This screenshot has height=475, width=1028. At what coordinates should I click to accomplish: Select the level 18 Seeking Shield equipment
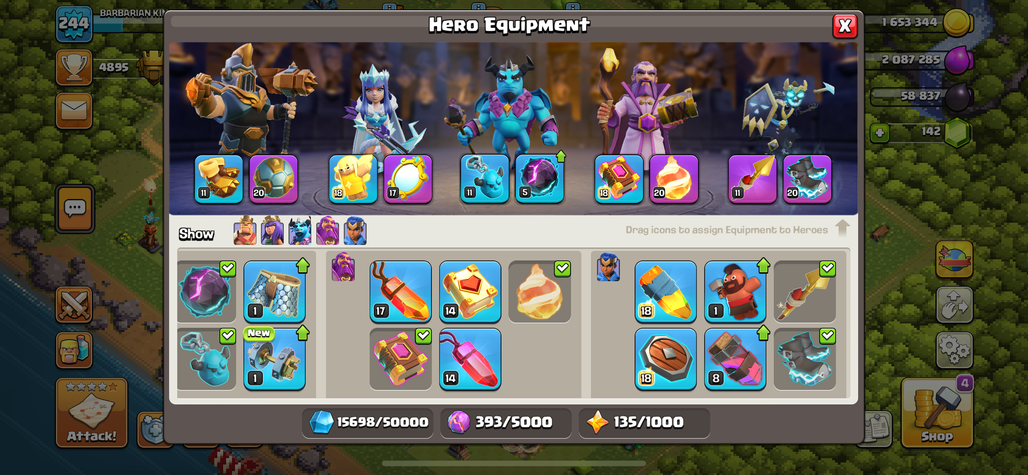[x=665, y=359]
